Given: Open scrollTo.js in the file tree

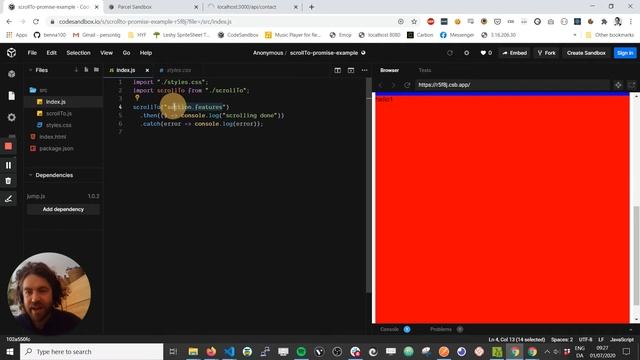Looking at the screenshot, I should point(59,113).
